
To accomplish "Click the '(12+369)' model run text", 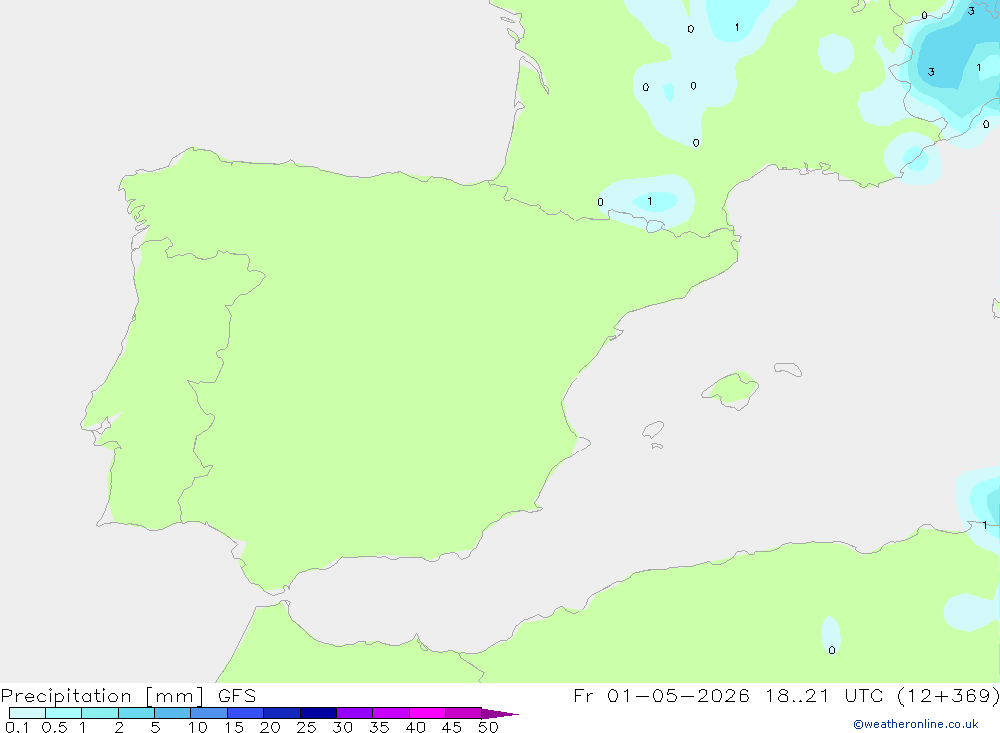I will pos(948,695).
